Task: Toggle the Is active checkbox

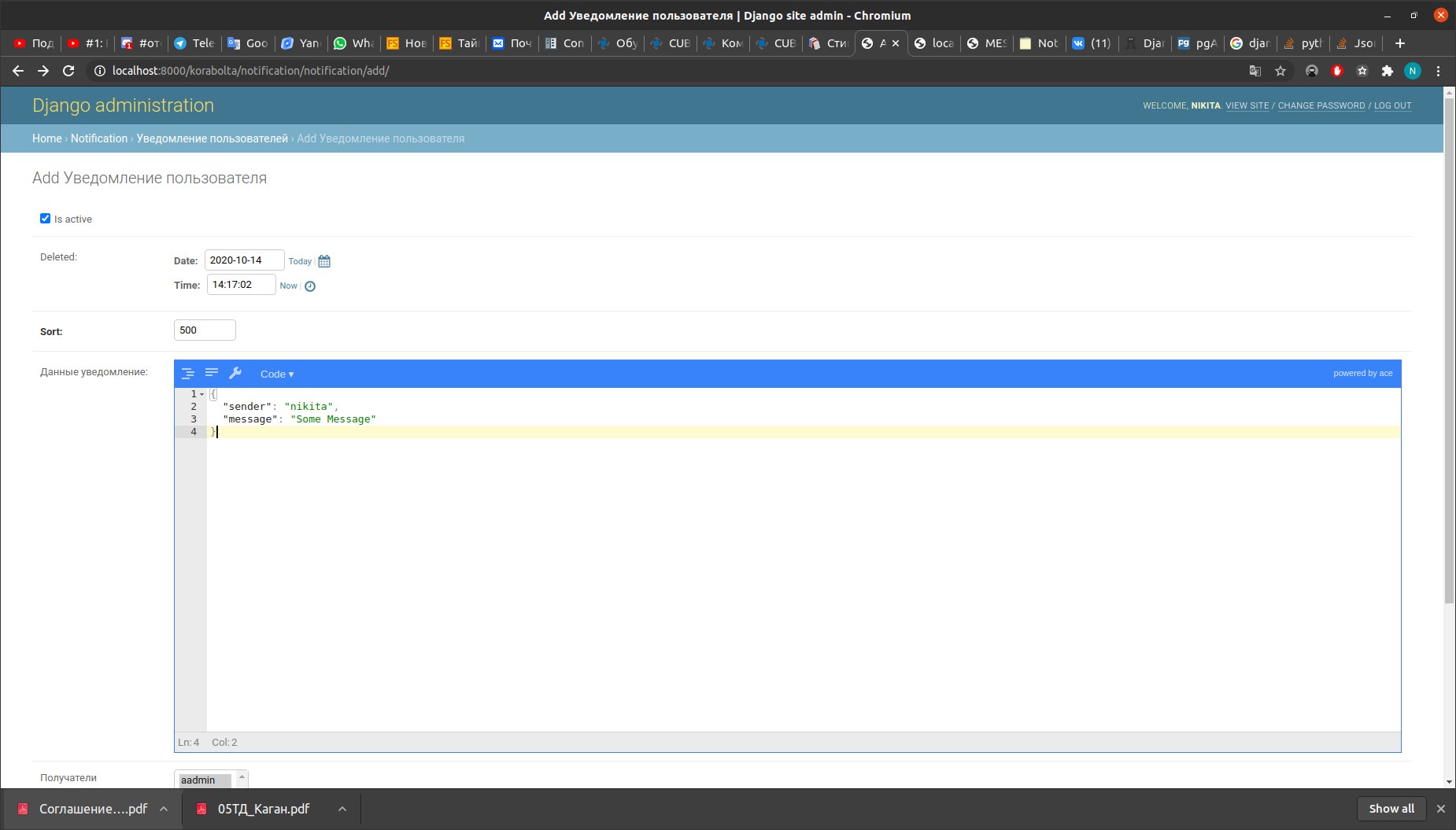Action: coord(45,219)
